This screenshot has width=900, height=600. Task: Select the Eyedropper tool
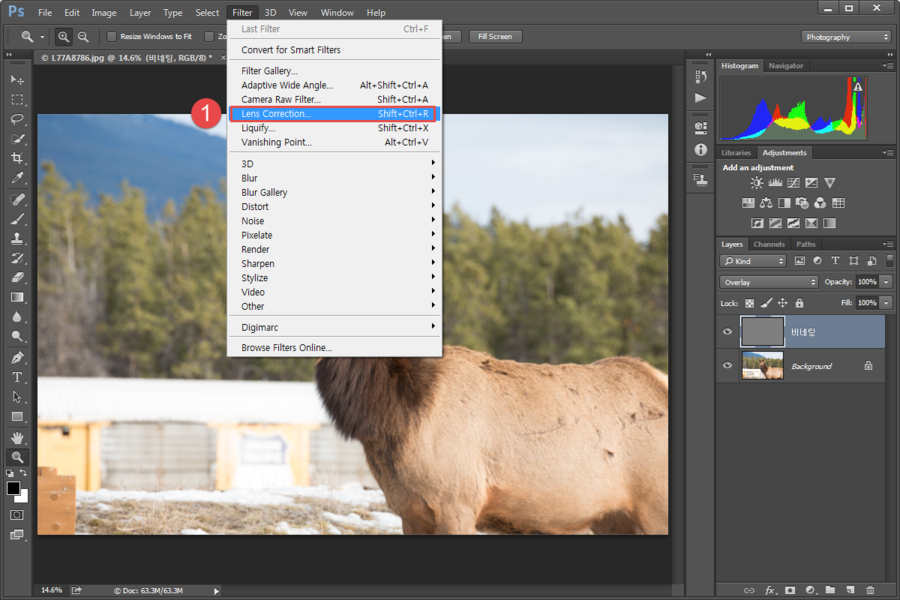[17, 178]
